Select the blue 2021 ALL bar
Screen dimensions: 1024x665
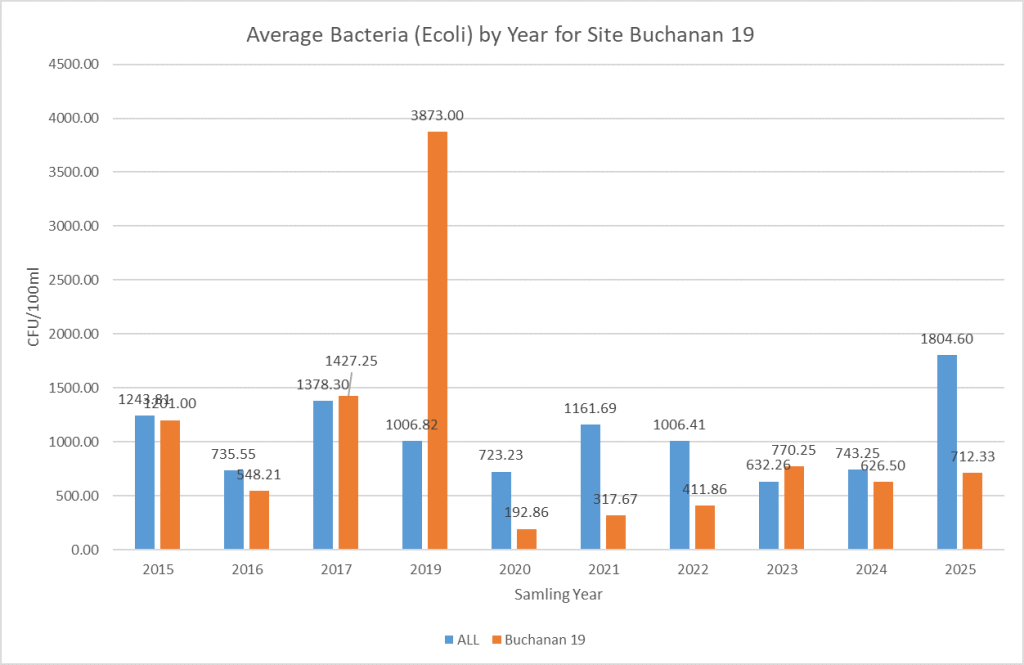[590, 487]
